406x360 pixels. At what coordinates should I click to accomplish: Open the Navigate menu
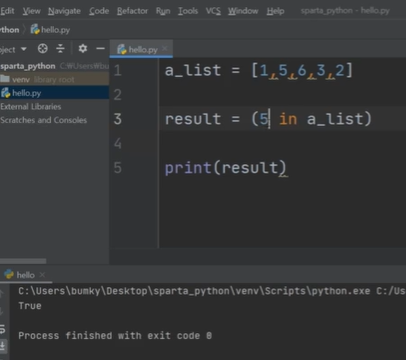pos(64,11)
